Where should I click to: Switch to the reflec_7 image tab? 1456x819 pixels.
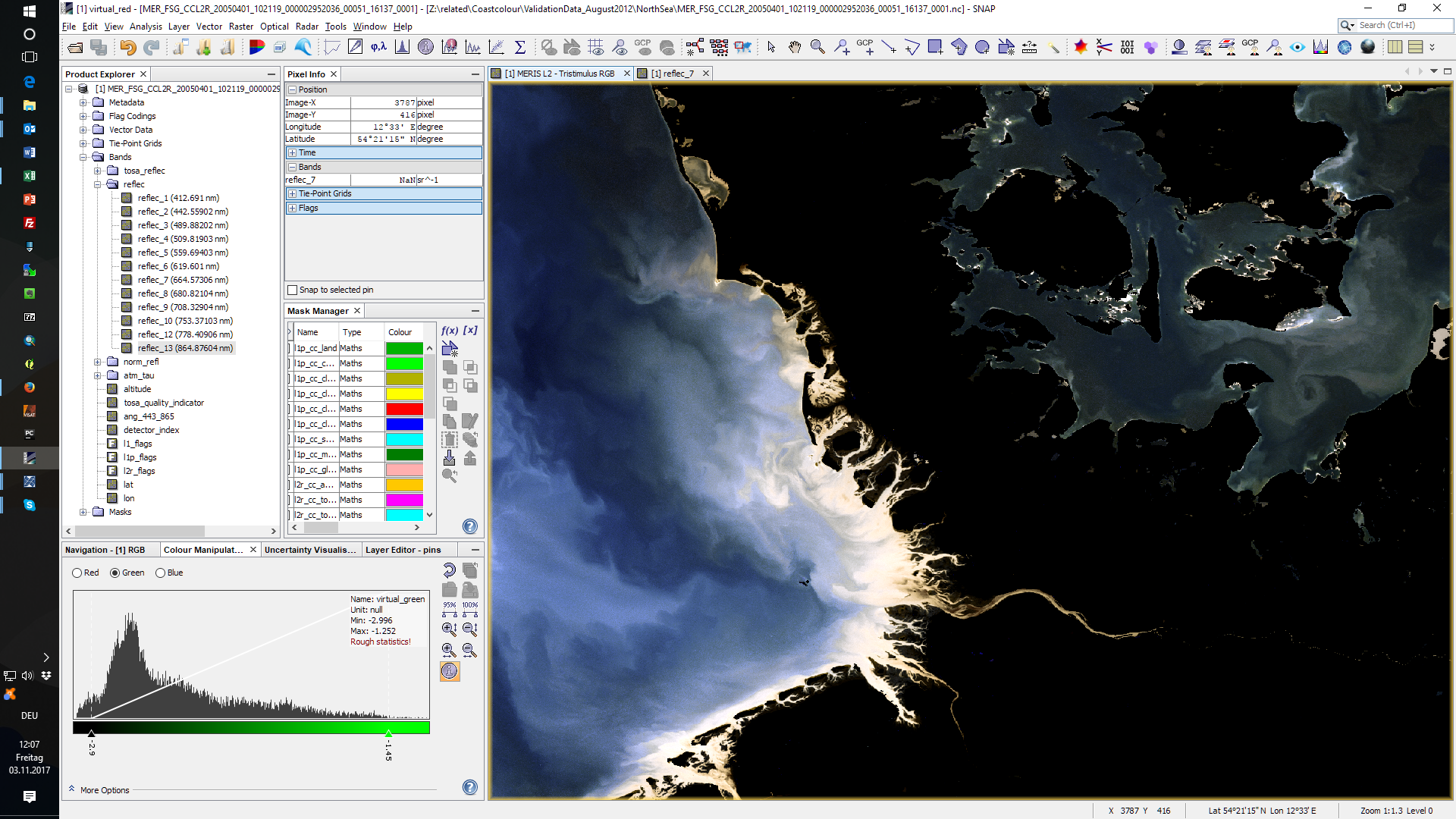click(673, 74)
